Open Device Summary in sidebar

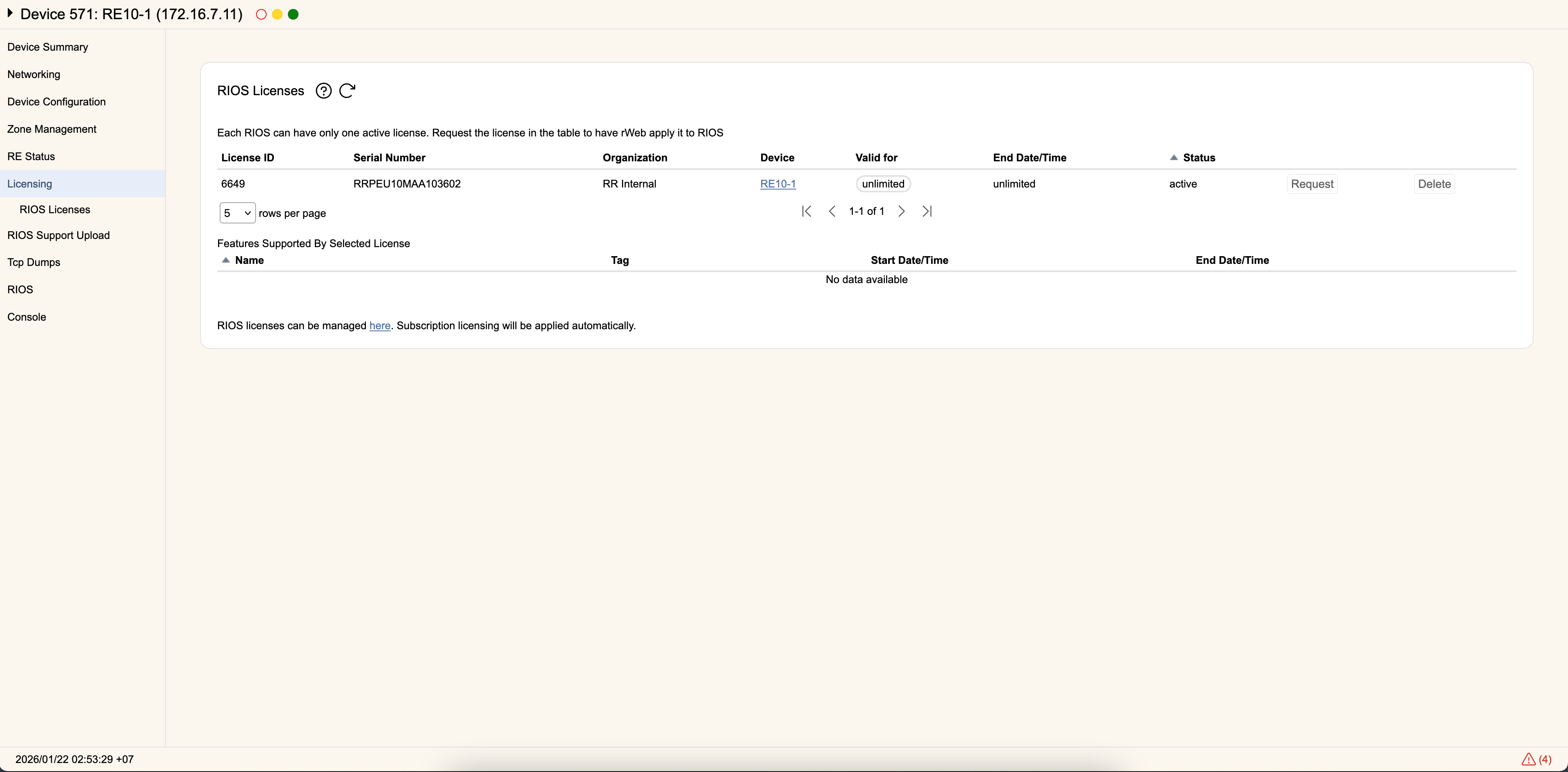pyautogui.click(x=47, y=47)
